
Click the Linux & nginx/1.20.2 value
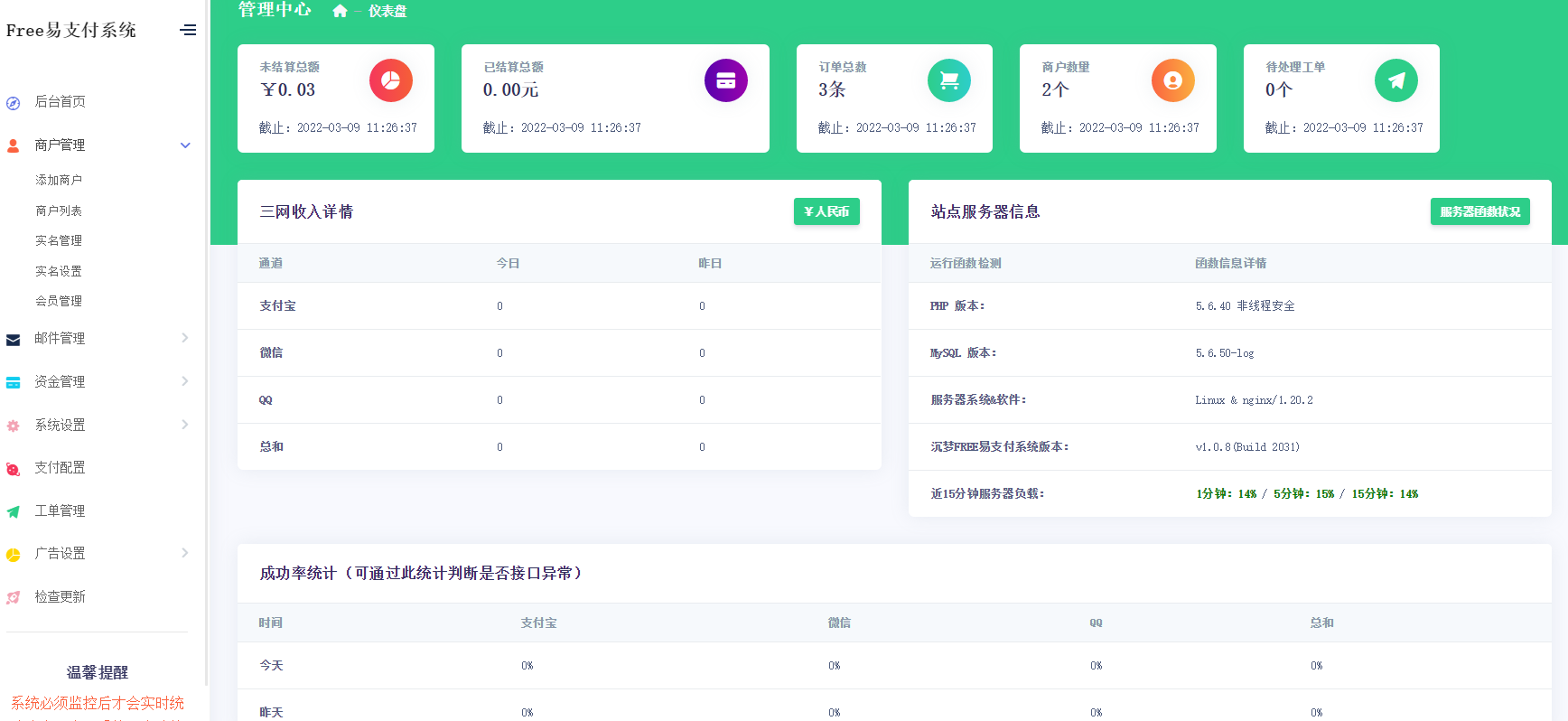pyautogui.click(x=1254, y=400)
